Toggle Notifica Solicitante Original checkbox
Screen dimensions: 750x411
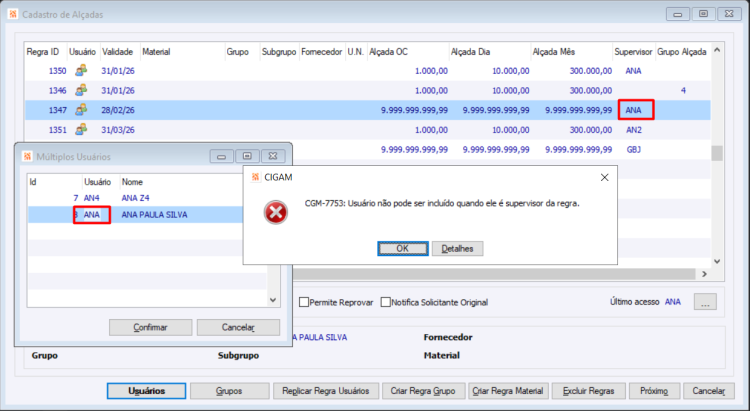tap(386, 302)
